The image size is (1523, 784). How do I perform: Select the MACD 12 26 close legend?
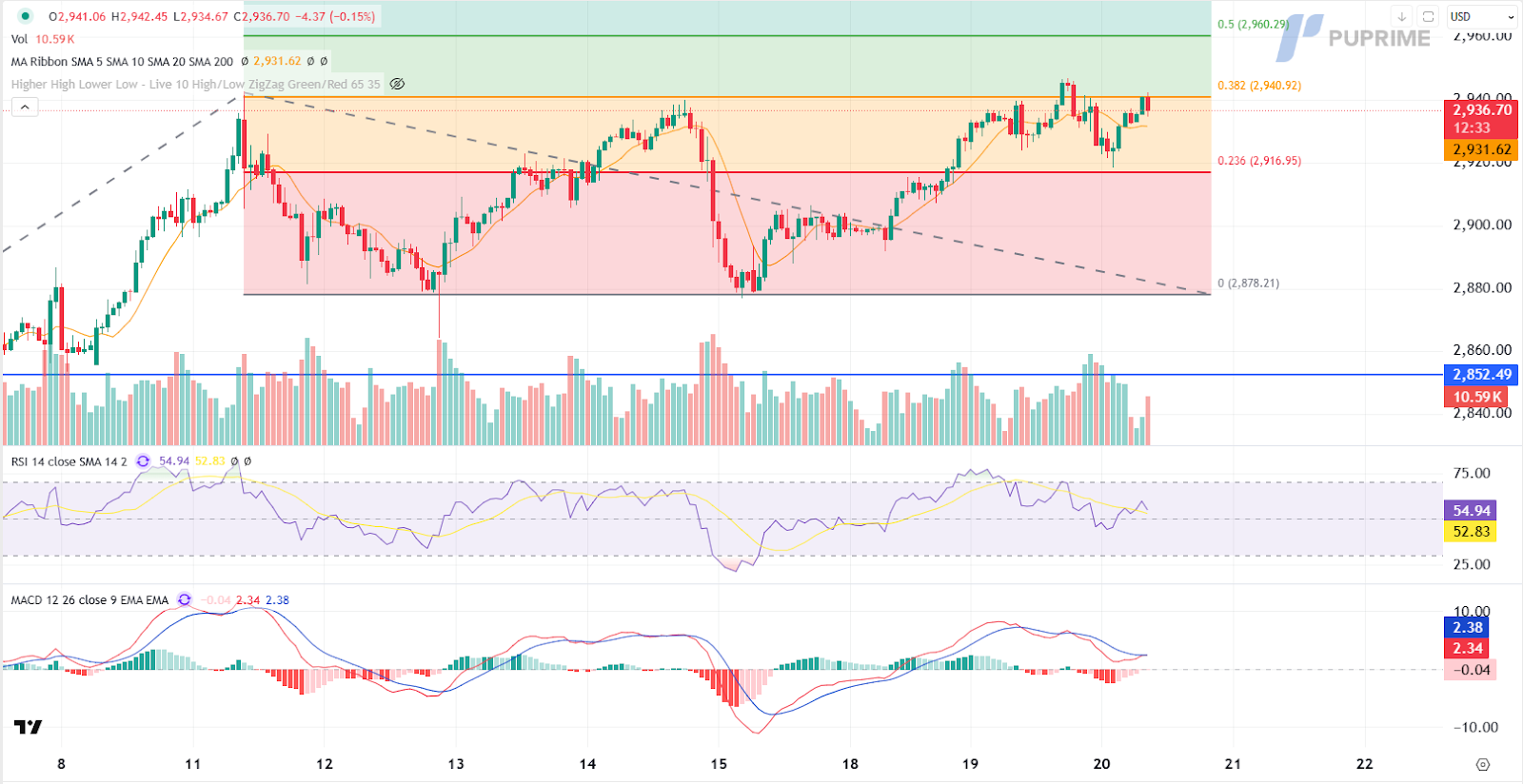tap(89, 600)
